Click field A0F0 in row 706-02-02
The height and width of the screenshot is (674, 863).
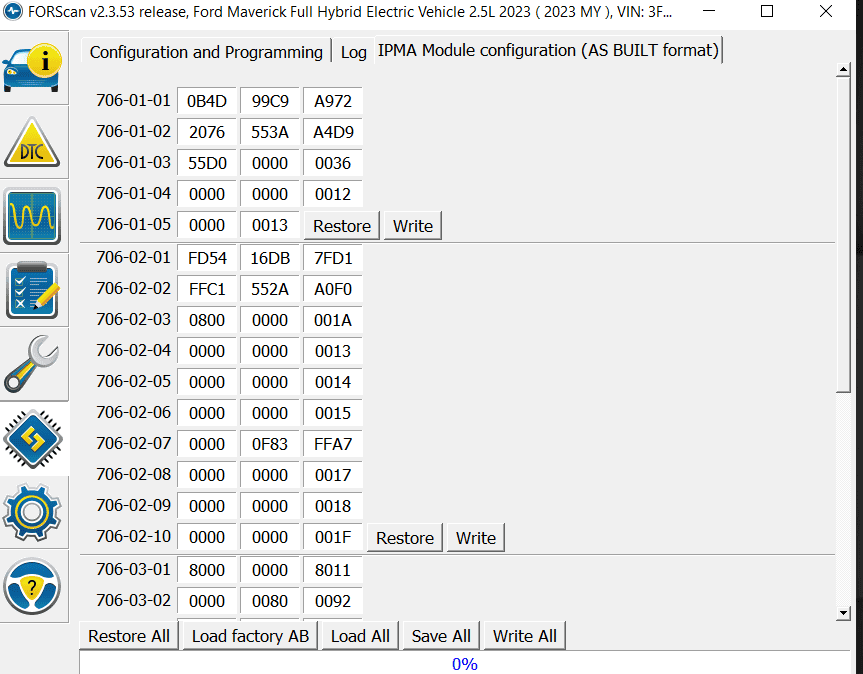coord(333,289)
